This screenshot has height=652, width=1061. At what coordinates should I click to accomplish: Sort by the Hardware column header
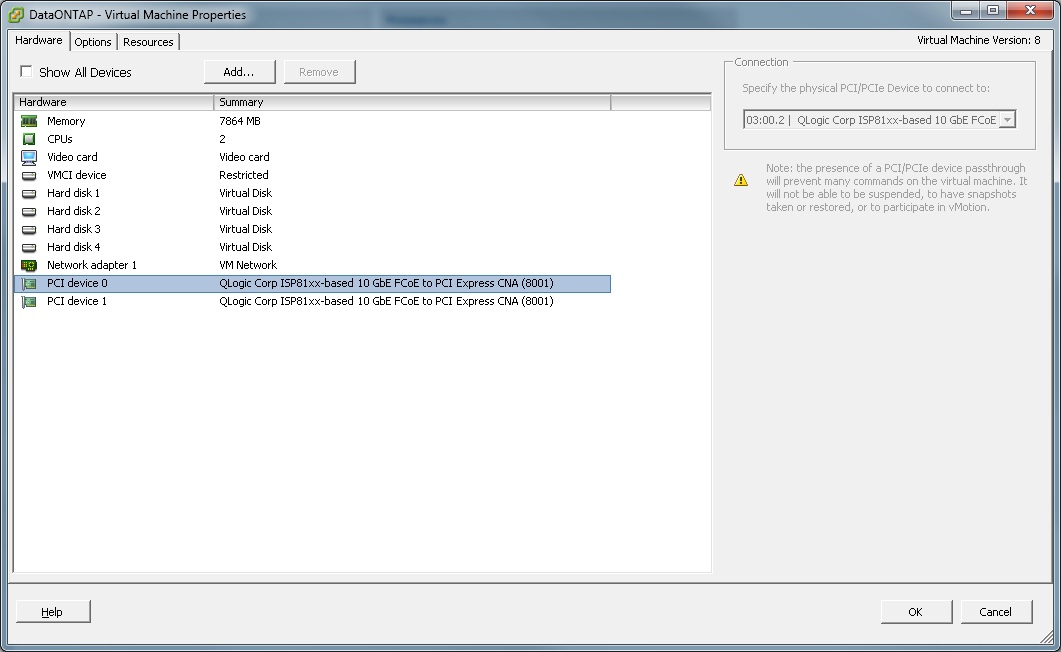pyautogui.click(x=114, y=102)
